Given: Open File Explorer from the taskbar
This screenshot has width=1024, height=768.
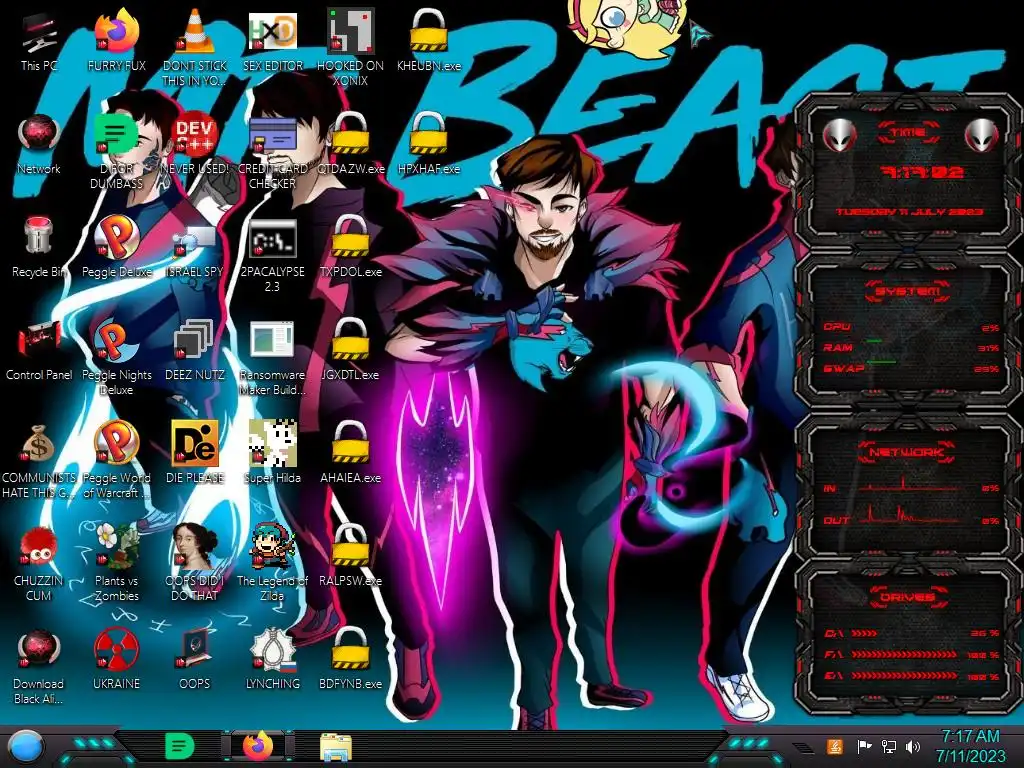Looking at the screenshot, I should 336,747.
